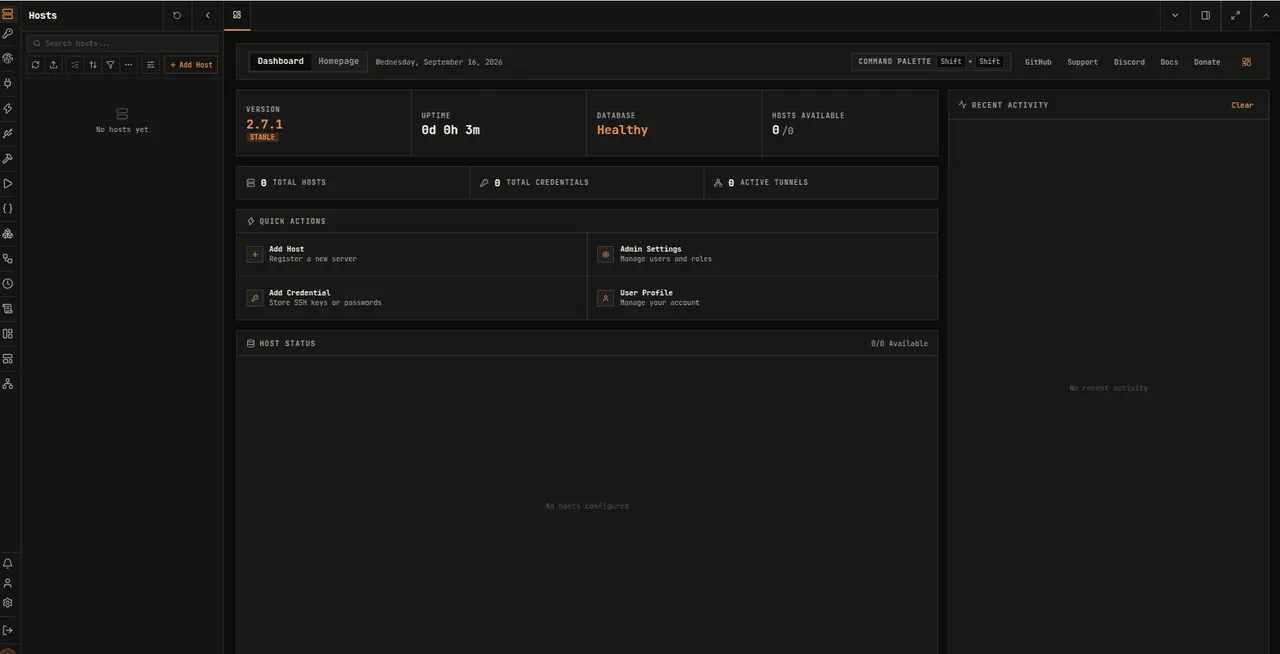This screenshot has width=1280, height=654.
Task: Click the 0/0 Available host status text
Action: 899,343
